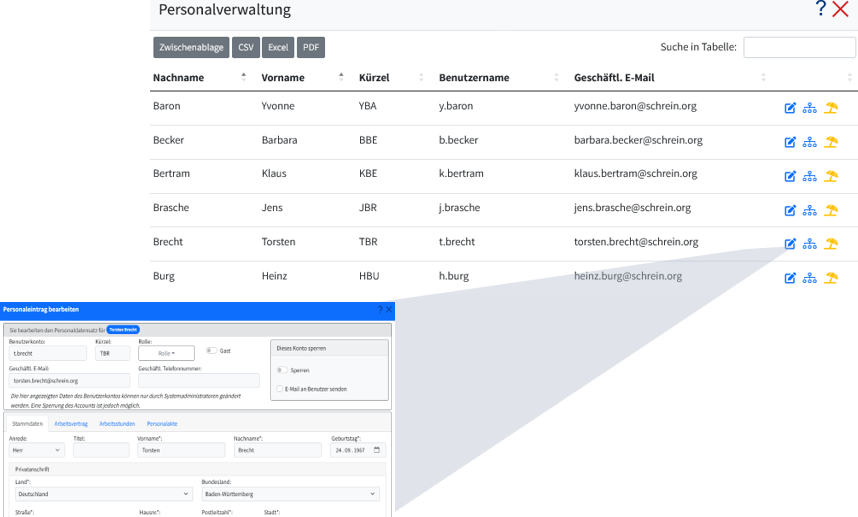Click the Kürzel field showing TBR
Image resolution: width=858 pixels, height=517 pixels.
click(x=113, y=353)
